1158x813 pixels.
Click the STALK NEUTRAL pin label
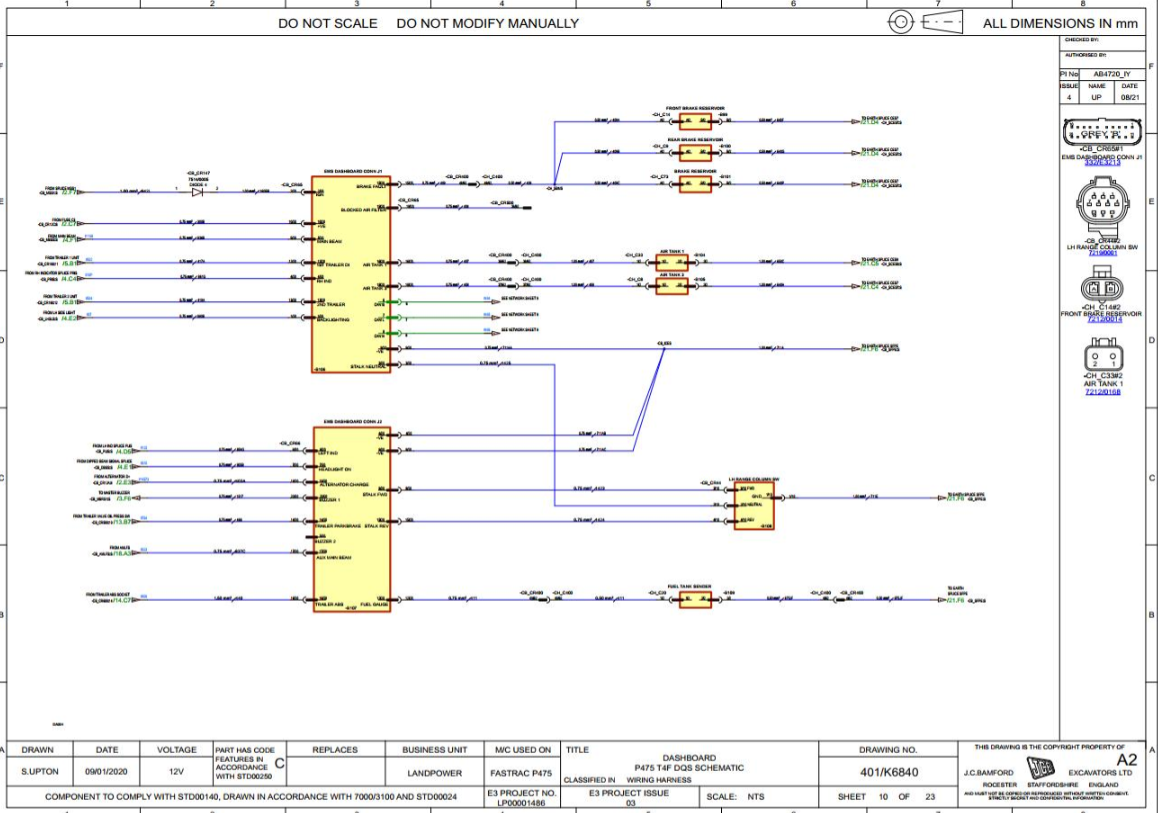[x=369, y=366]
